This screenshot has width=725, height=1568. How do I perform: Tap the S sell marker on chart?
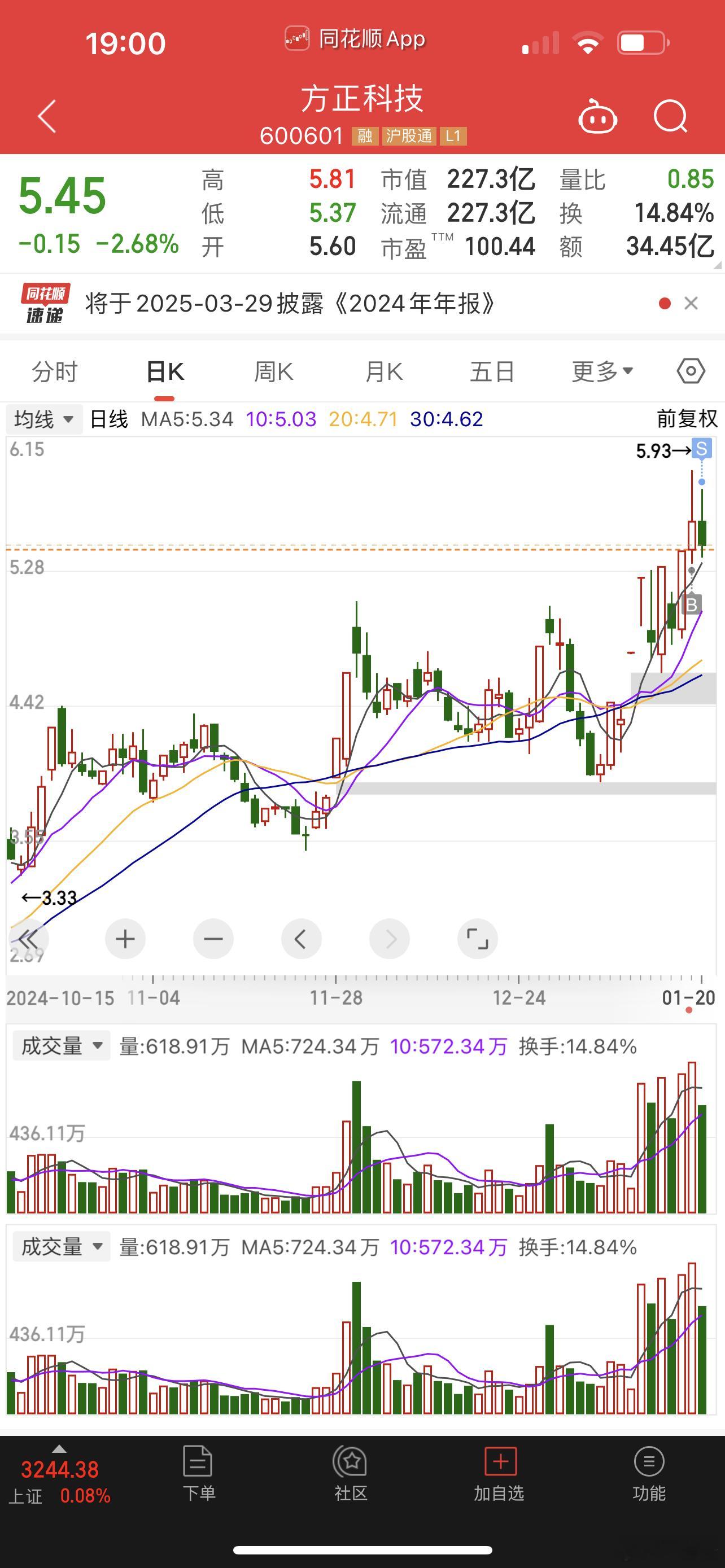click(x=702, y=449)
